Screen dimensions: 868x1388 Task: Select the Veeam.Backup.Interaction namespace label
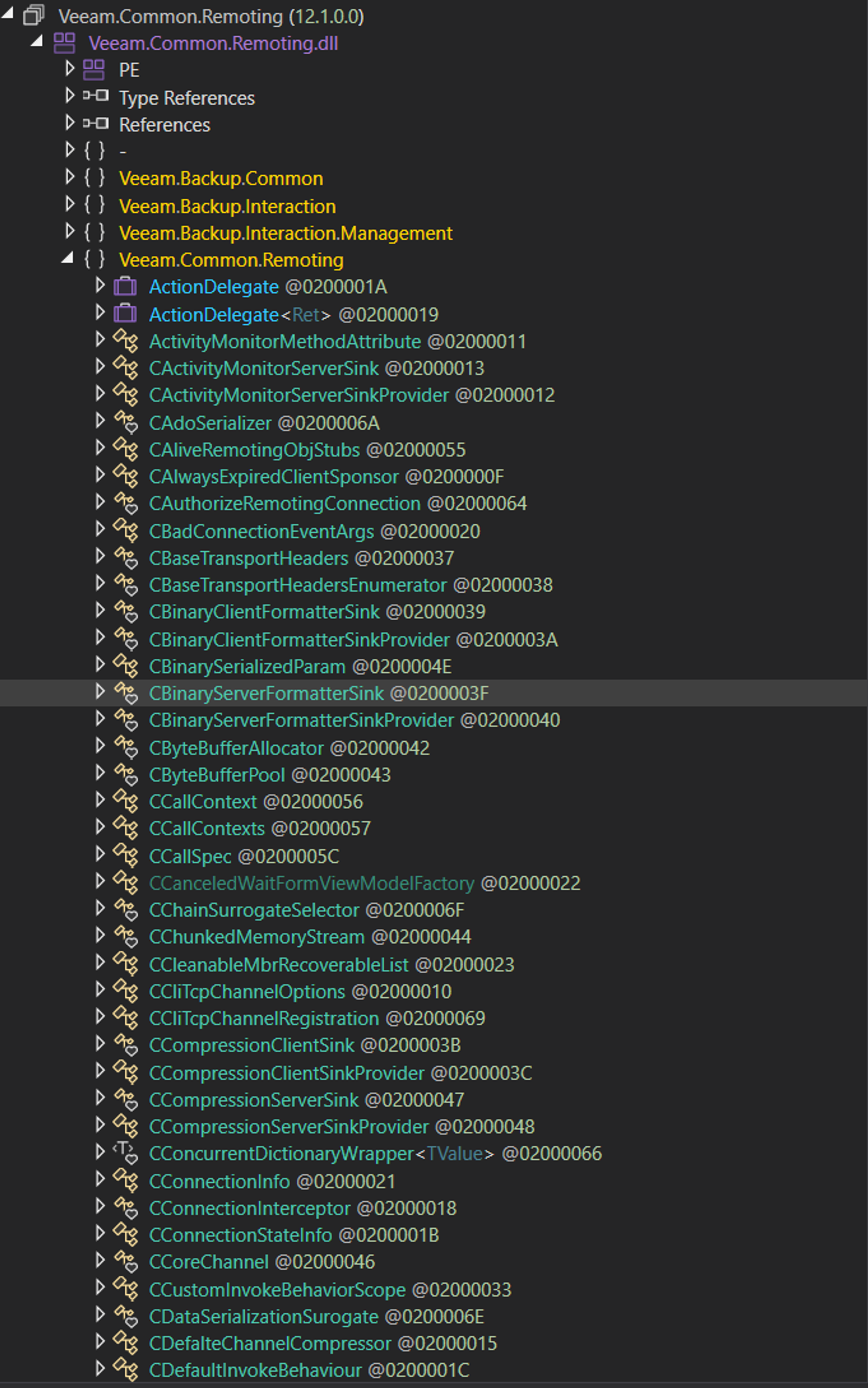click(x=227, y=206)
